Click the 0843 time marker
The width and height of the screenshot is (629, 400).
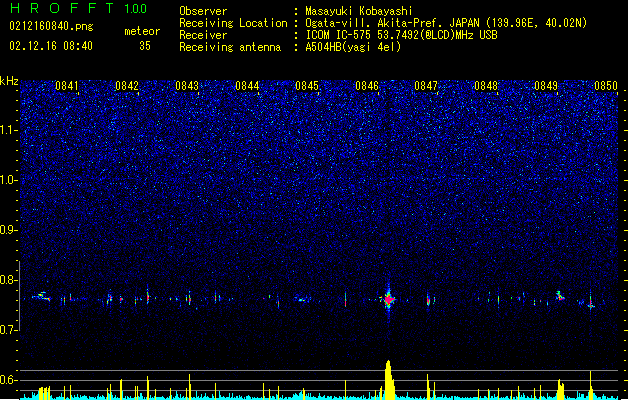pos(187,86)
